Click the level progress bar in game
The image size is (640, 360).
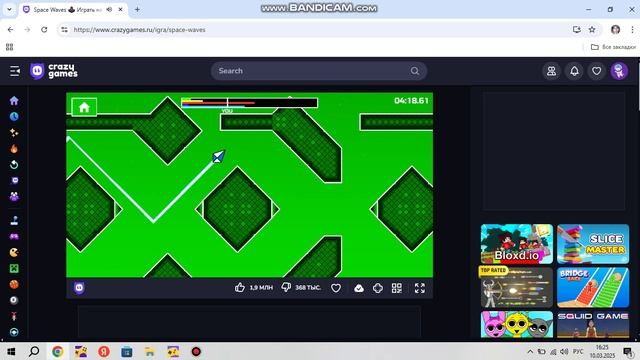point(249,102)
